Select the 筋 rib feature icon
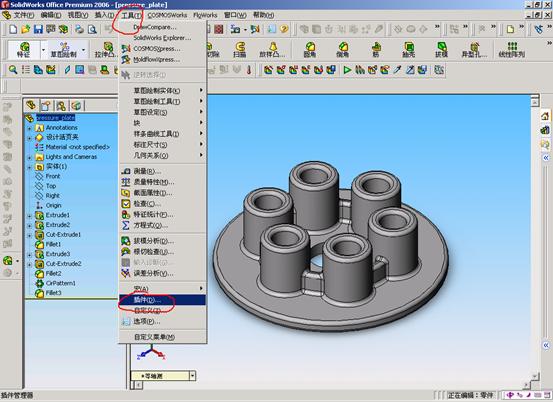Screen dimensions: 553x402 coord(376,49)
